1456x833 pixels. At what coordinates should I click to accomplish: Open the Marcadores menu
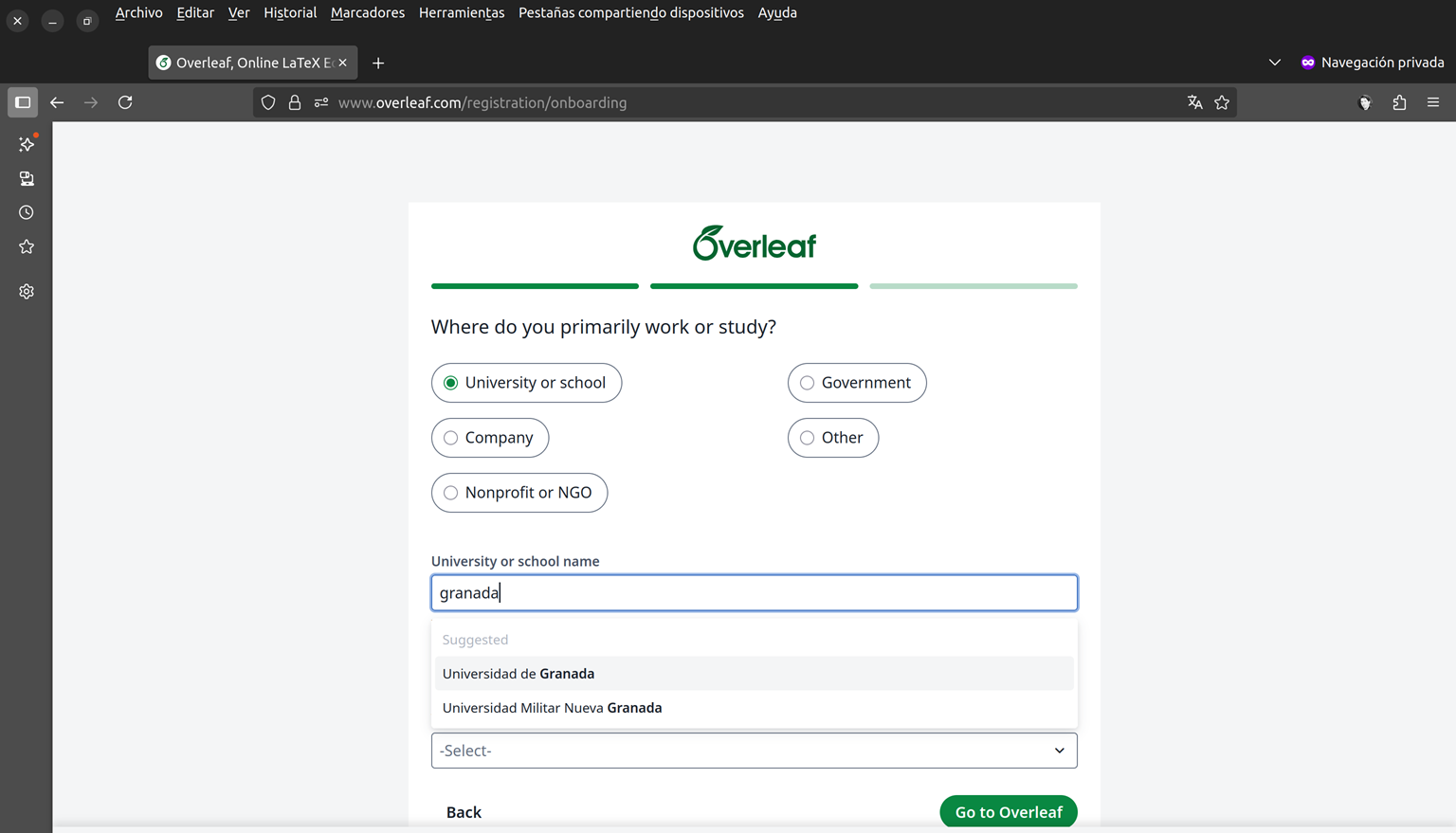click(367, 12)
